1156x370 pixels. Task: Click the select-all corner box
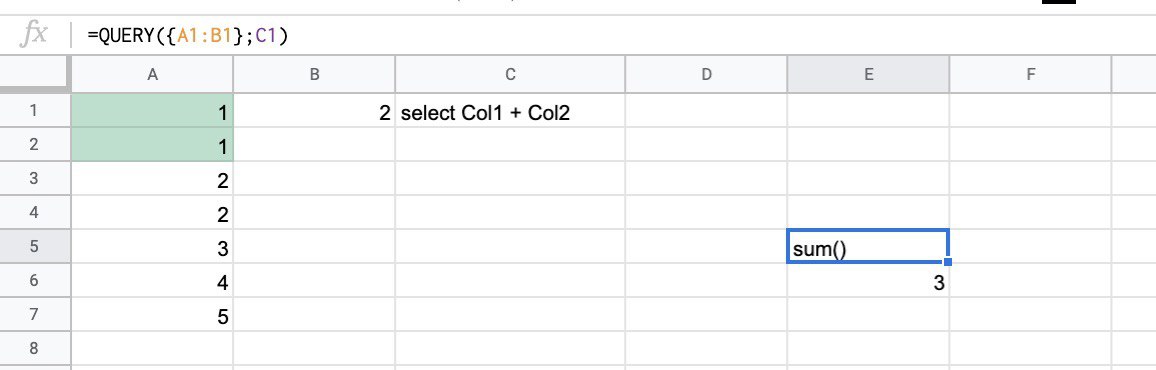[35, 74]
